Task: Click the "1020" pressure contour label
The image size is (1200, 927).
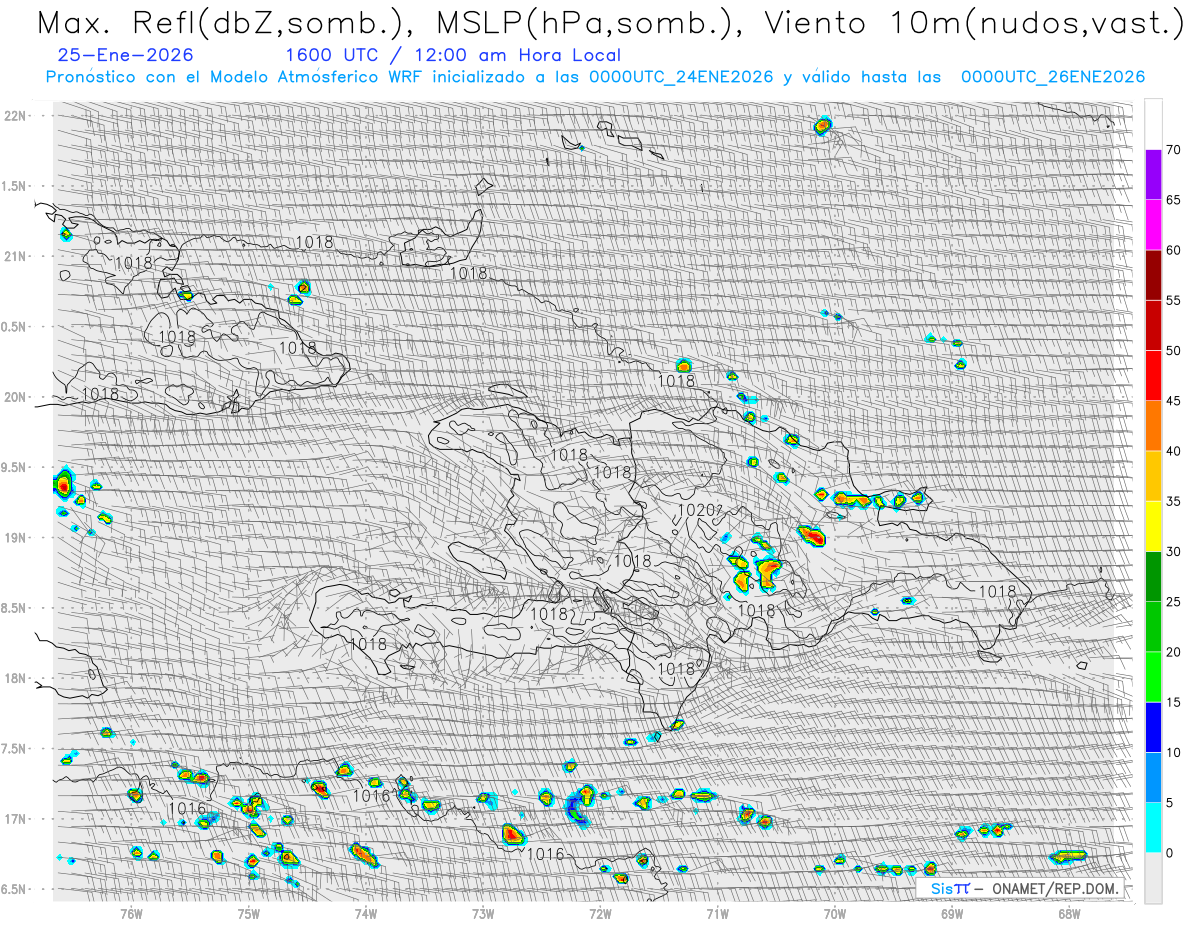Action: pos(696,511)
